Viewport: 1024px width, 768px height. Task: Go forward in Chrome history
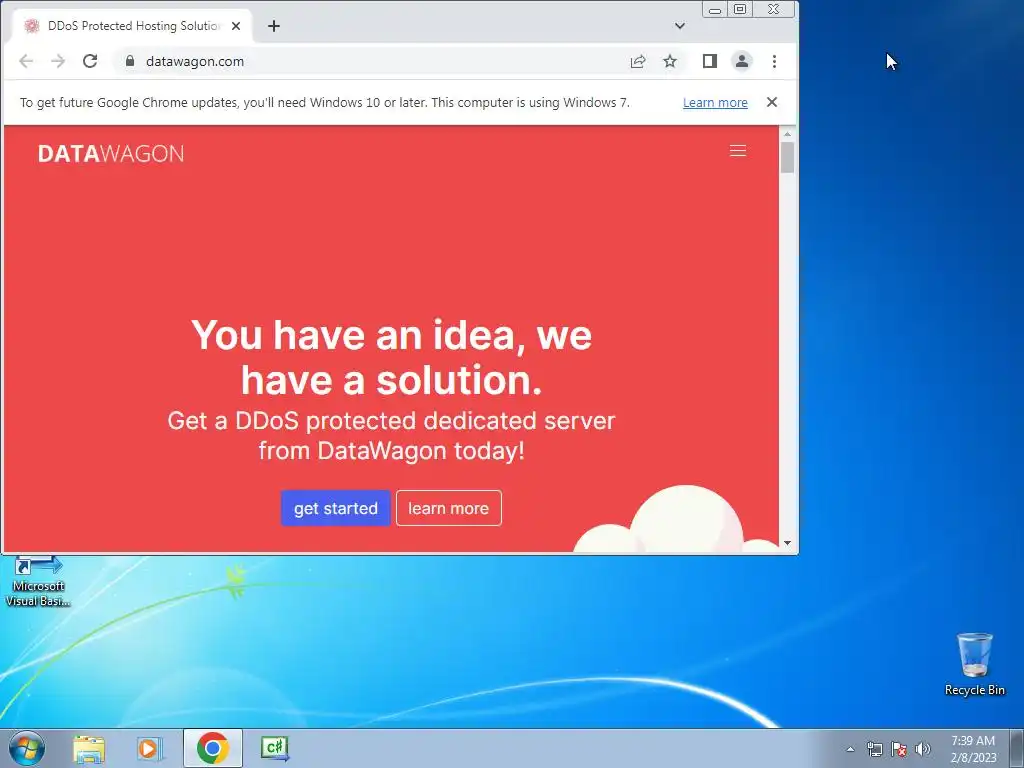tap(58, 61)
